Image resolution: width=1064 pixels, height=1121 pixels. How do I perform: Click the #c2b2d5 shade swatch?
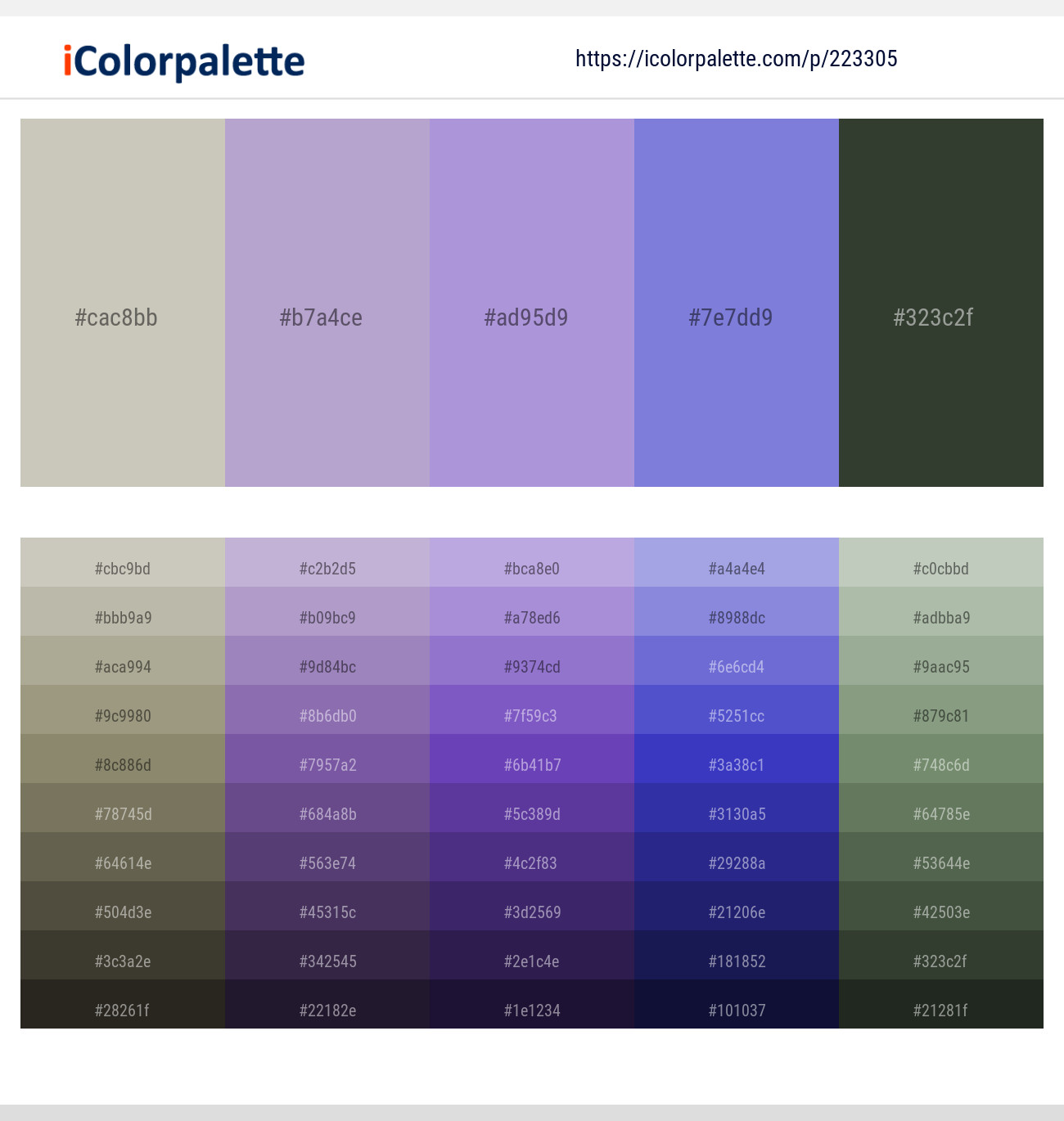(327, 569)
